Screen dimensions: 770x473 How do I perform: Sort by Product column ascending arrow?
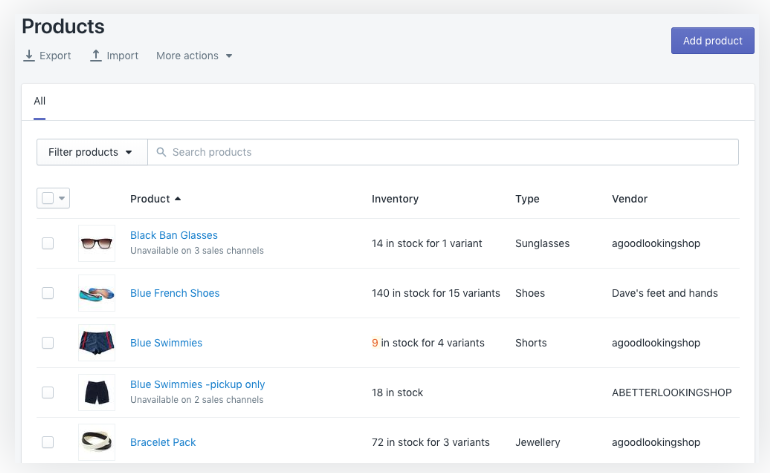tap(178, 199)
